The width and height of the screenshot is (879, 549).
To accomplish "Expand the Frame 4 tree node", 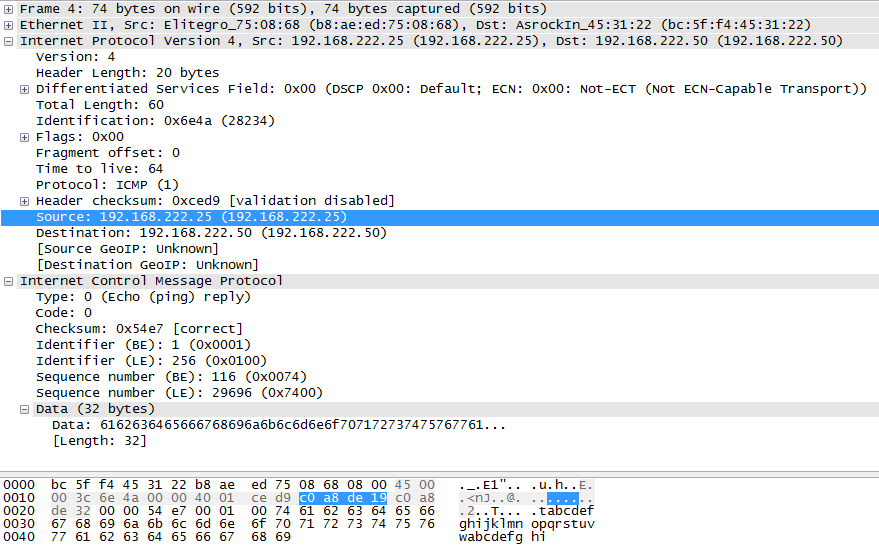I will point(8,9).
